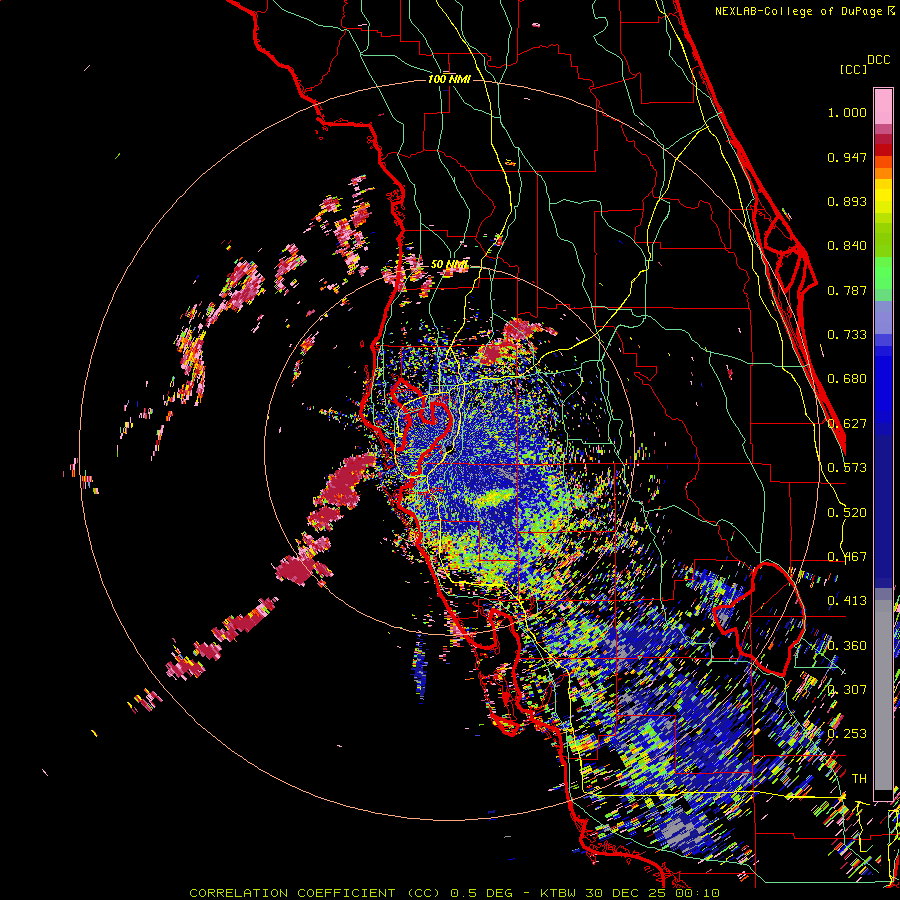Click the 0.947 legend value
The width and height of the screenshot is (900, 900).
(847, 157)
